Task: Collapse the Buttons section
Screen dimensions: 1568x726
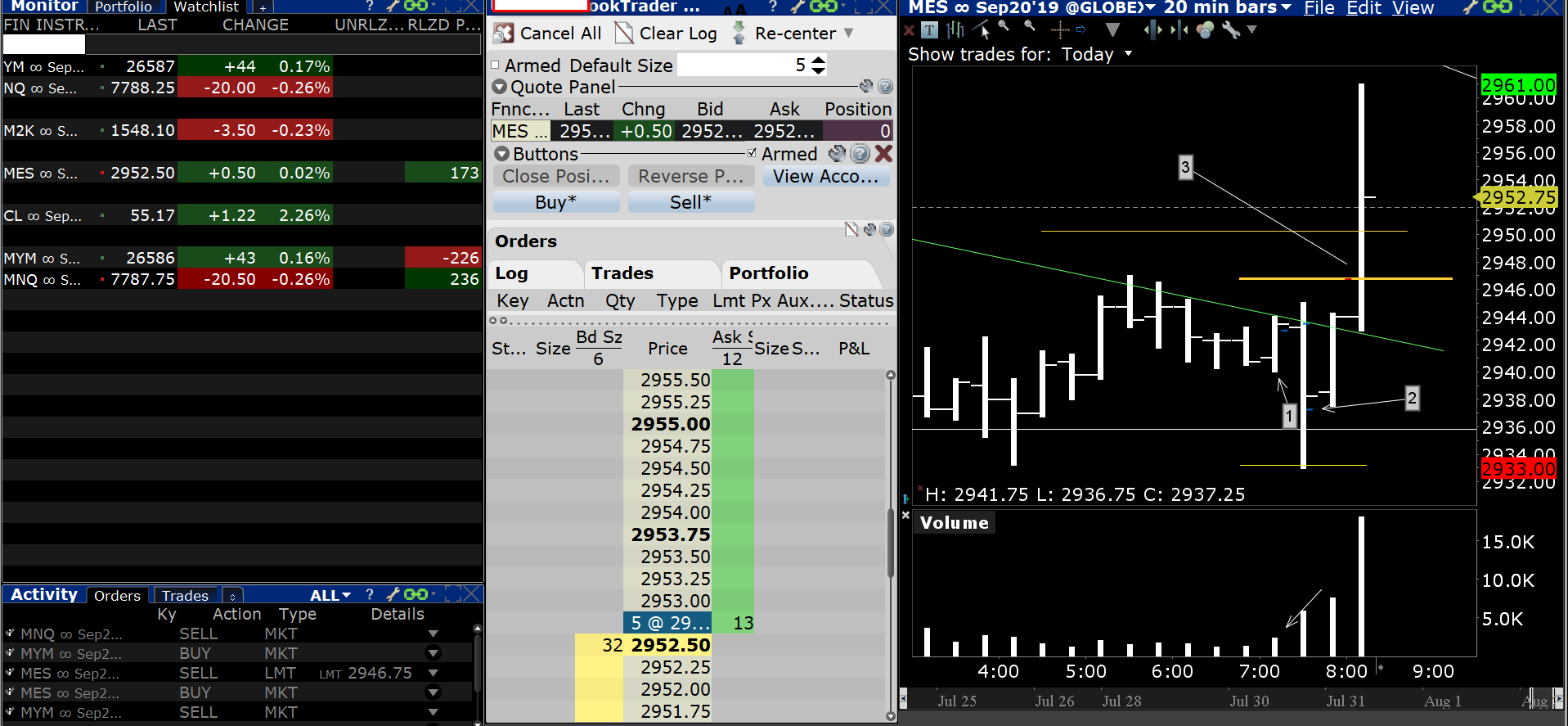Action: pos(502,154)
